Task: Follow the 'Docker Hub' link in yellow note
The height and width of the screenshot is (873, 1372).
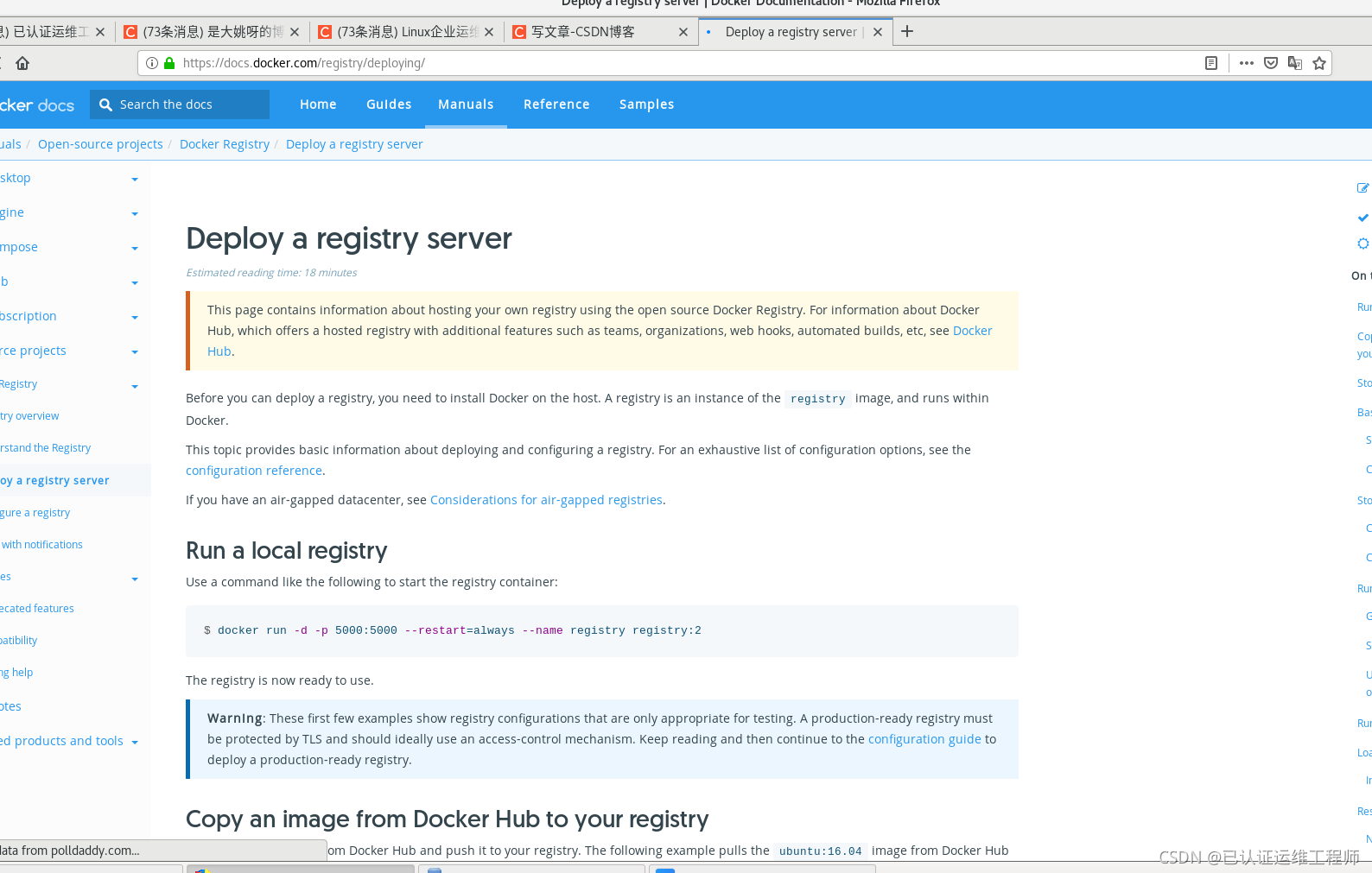Action: (x=972, y=331)
